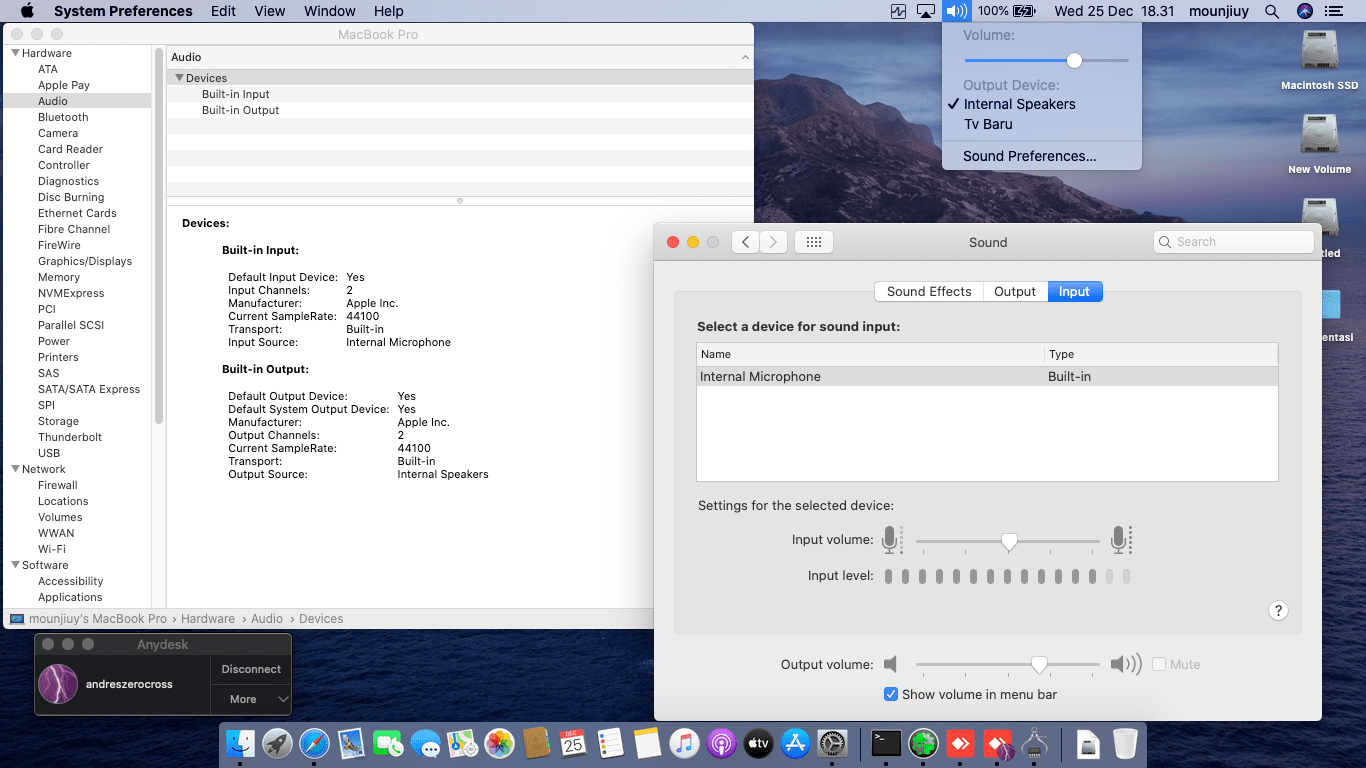This screenshot has height=768, width=1366.
Task: Select Wi-Fi in the Network sidebar
Action: (x=52, y=549)
